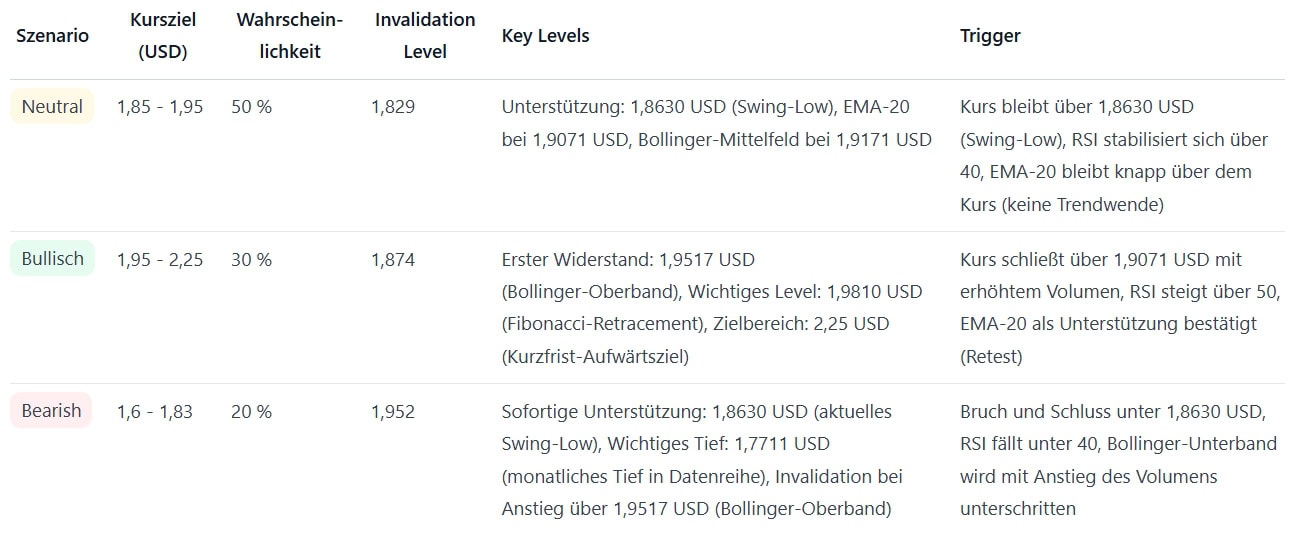Click the Trigger column header
Screen dimensions: 1297x550
coord(990,36)
